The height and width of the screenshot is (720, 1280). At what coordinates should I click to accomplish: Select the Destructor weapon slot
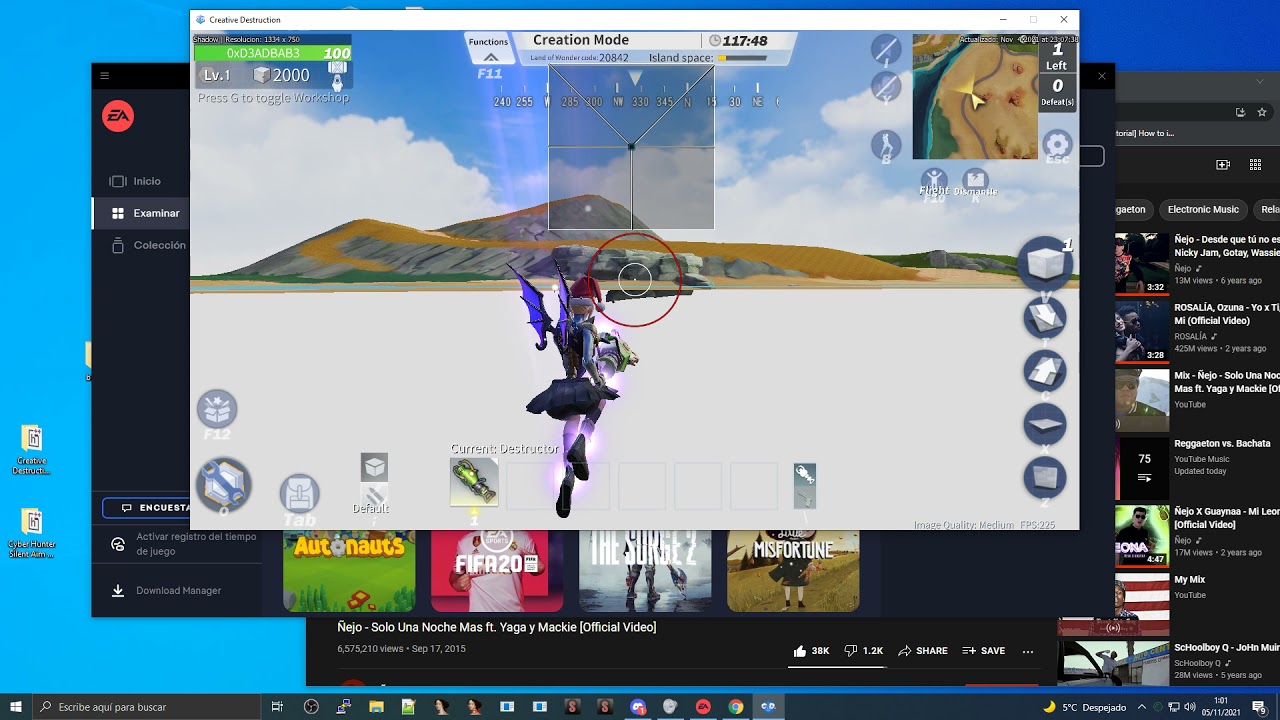click(474, 484)
